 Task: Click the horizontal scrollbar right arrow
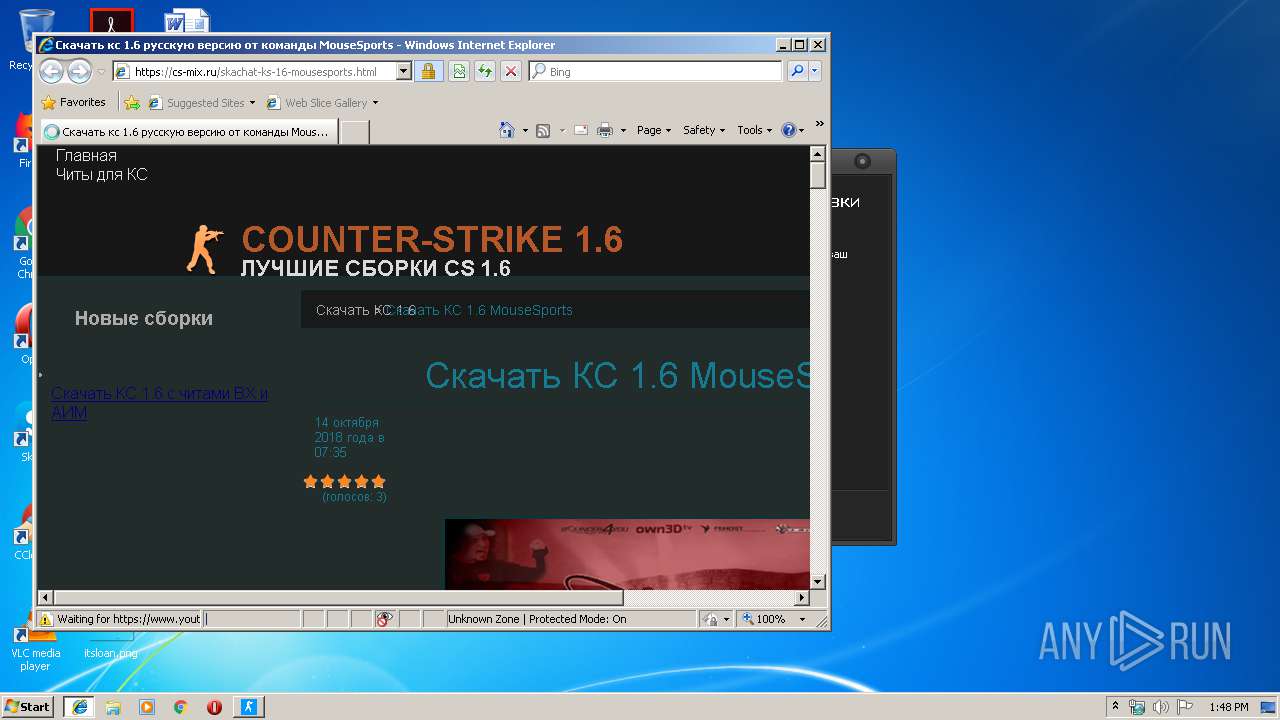pos(801,598)
